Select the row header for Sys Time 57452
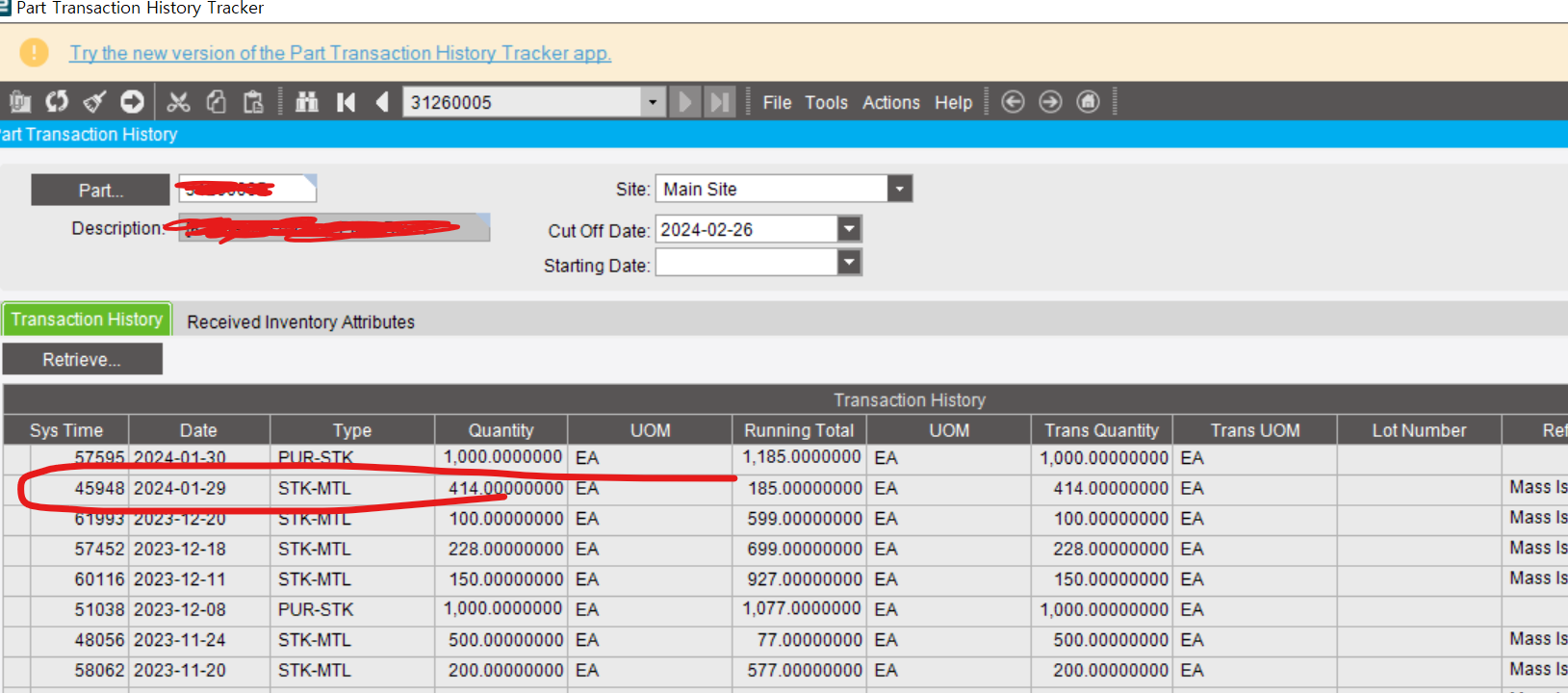This screenshot has width=1568, height=693. pyautogui.click(x=16, y=549)
